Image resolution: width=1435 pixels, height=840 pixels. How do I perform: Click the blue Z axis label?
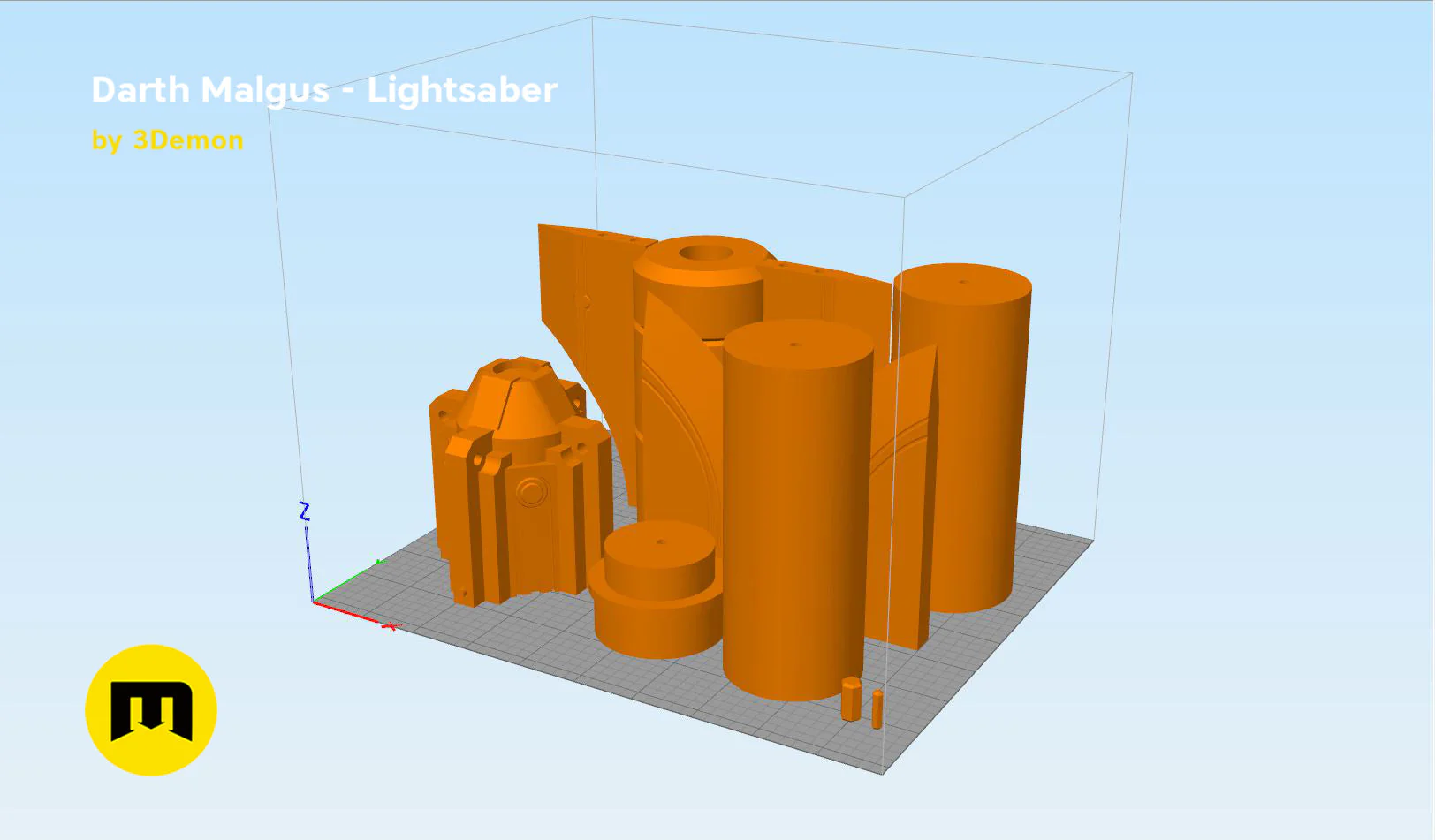pos(304,511)
